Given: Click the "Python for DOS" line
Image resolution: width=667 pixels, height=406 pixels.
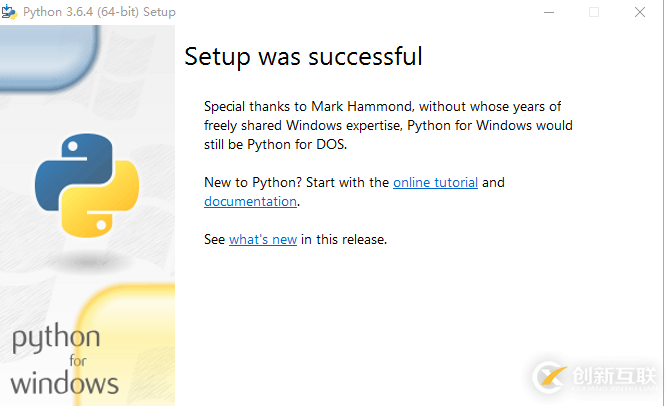Looking at the screenshot, I should [279, 144].
